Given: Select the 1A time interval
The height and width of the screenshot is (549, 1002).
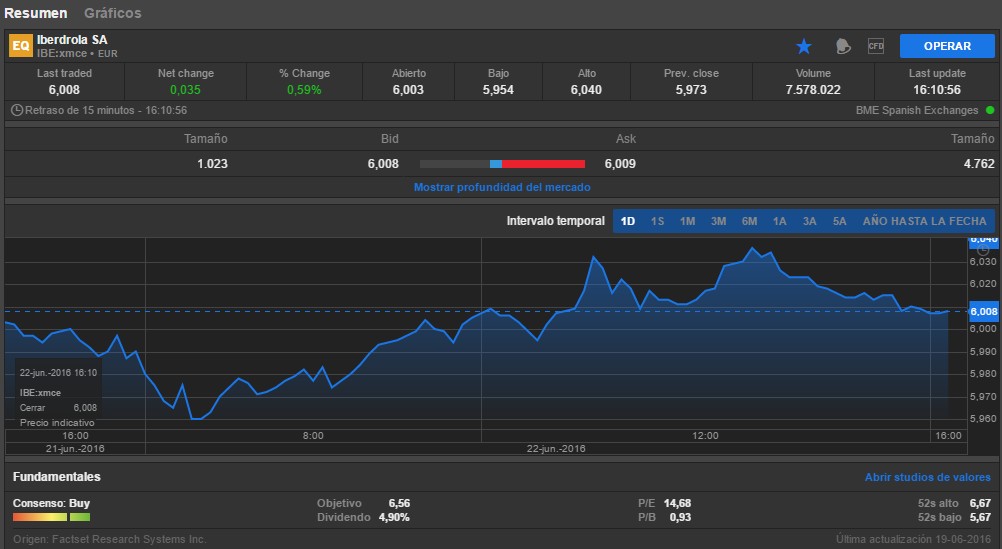Looking at the screenshot, I should [x=780, y=221].
